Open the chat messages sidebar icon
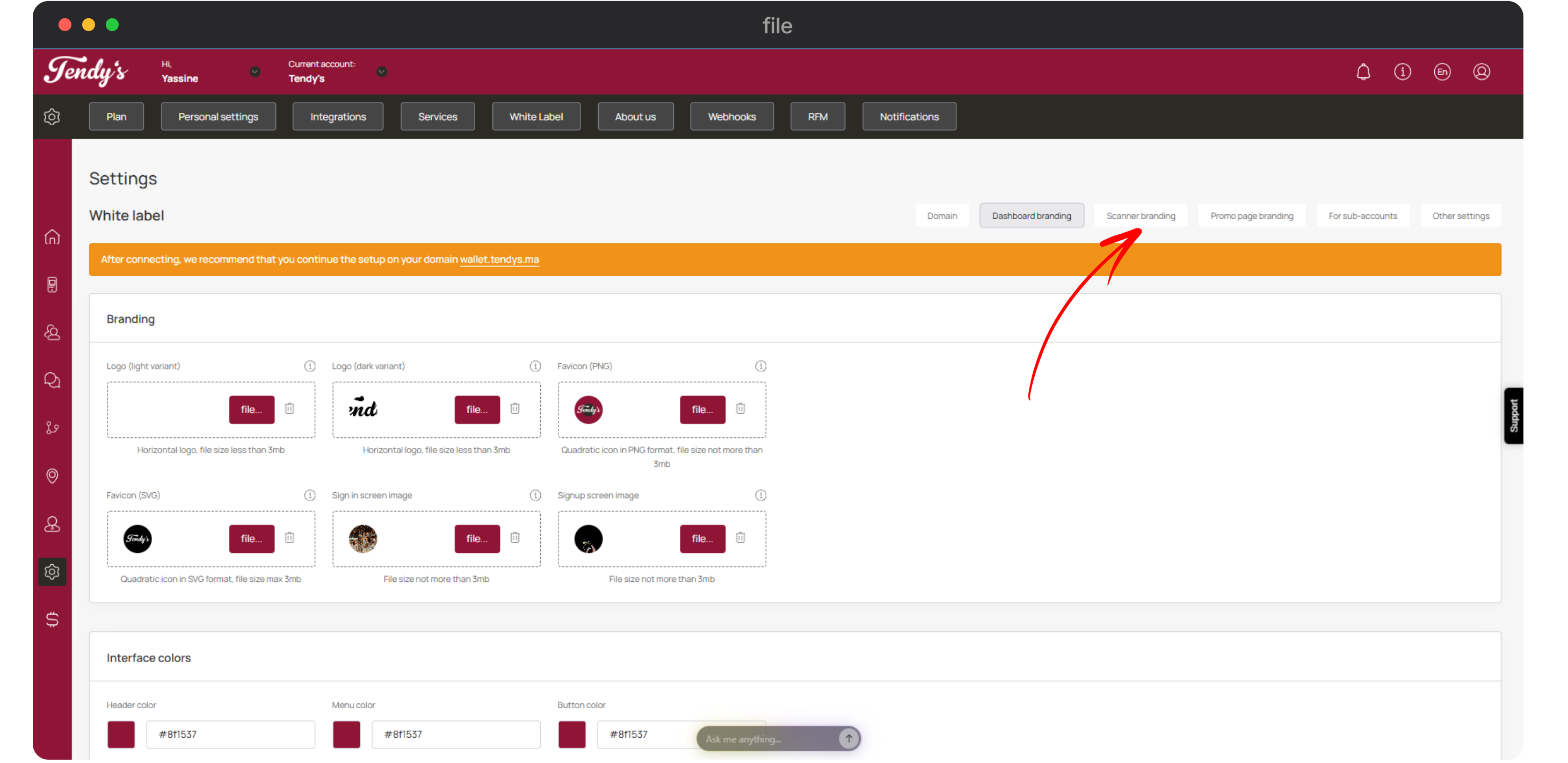This screenshot has width=1568, height=763. (52, 380)
